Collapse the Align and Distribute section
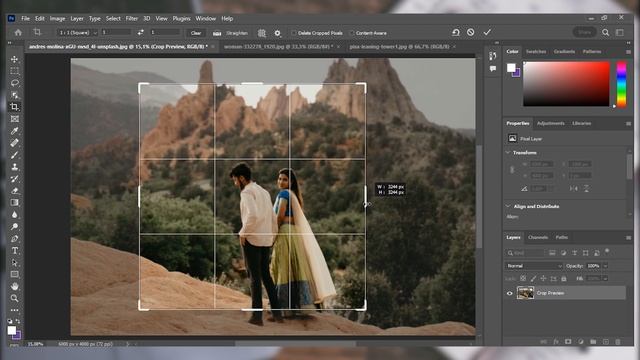The image size is (640, 360). [508, 206]
